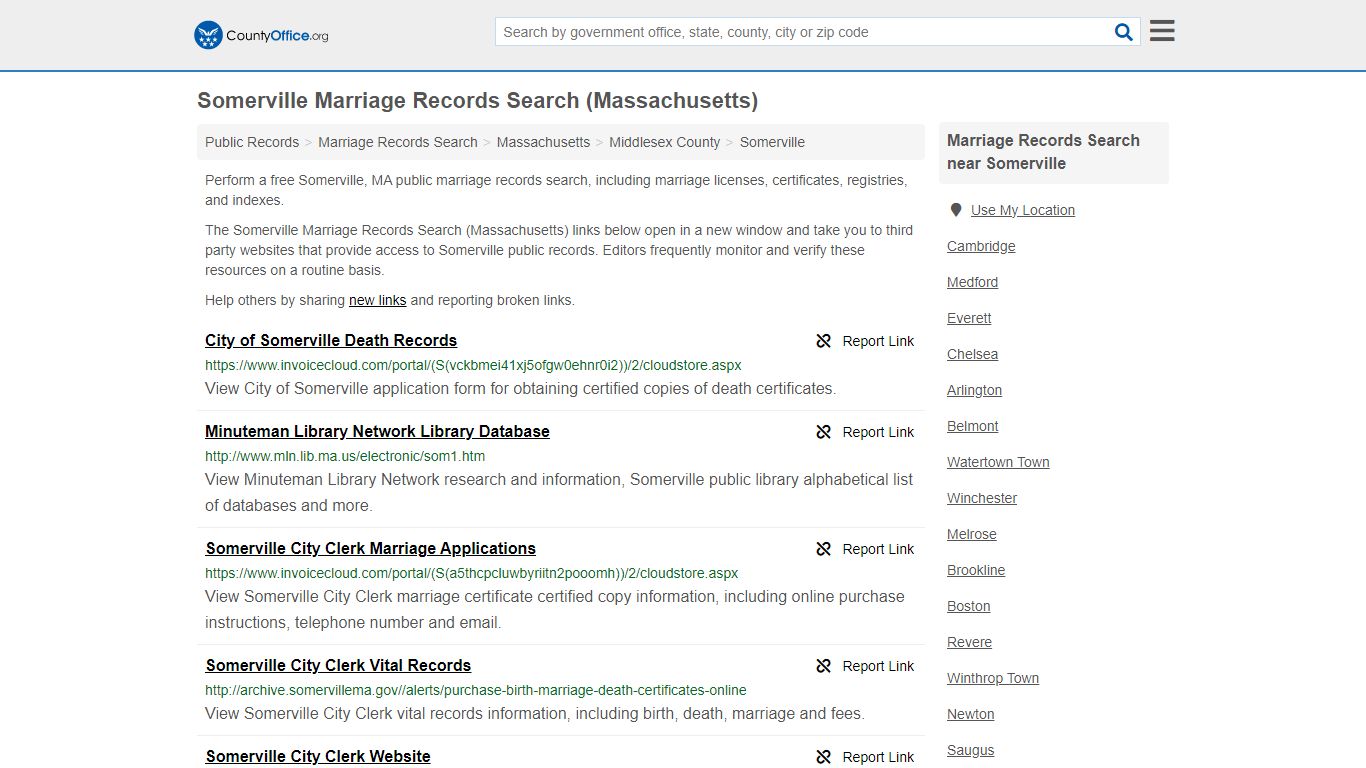This screenshot has width=1366, height=768.
Task: Open the hamburger menu icon
Action: click(1162, 31)
